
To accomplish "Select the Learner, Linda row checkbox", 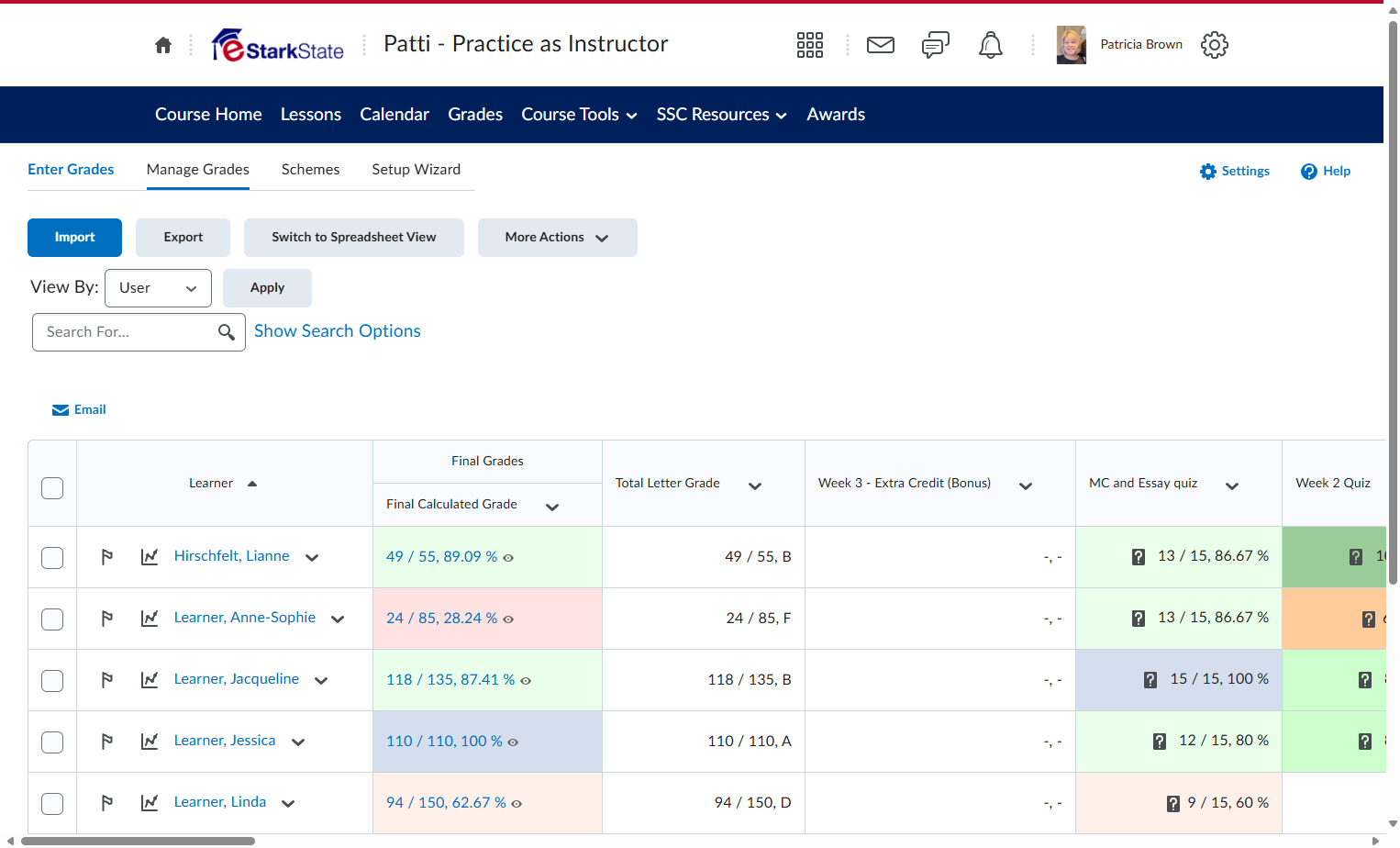I will pyautogui.click(x=52, y=804).
